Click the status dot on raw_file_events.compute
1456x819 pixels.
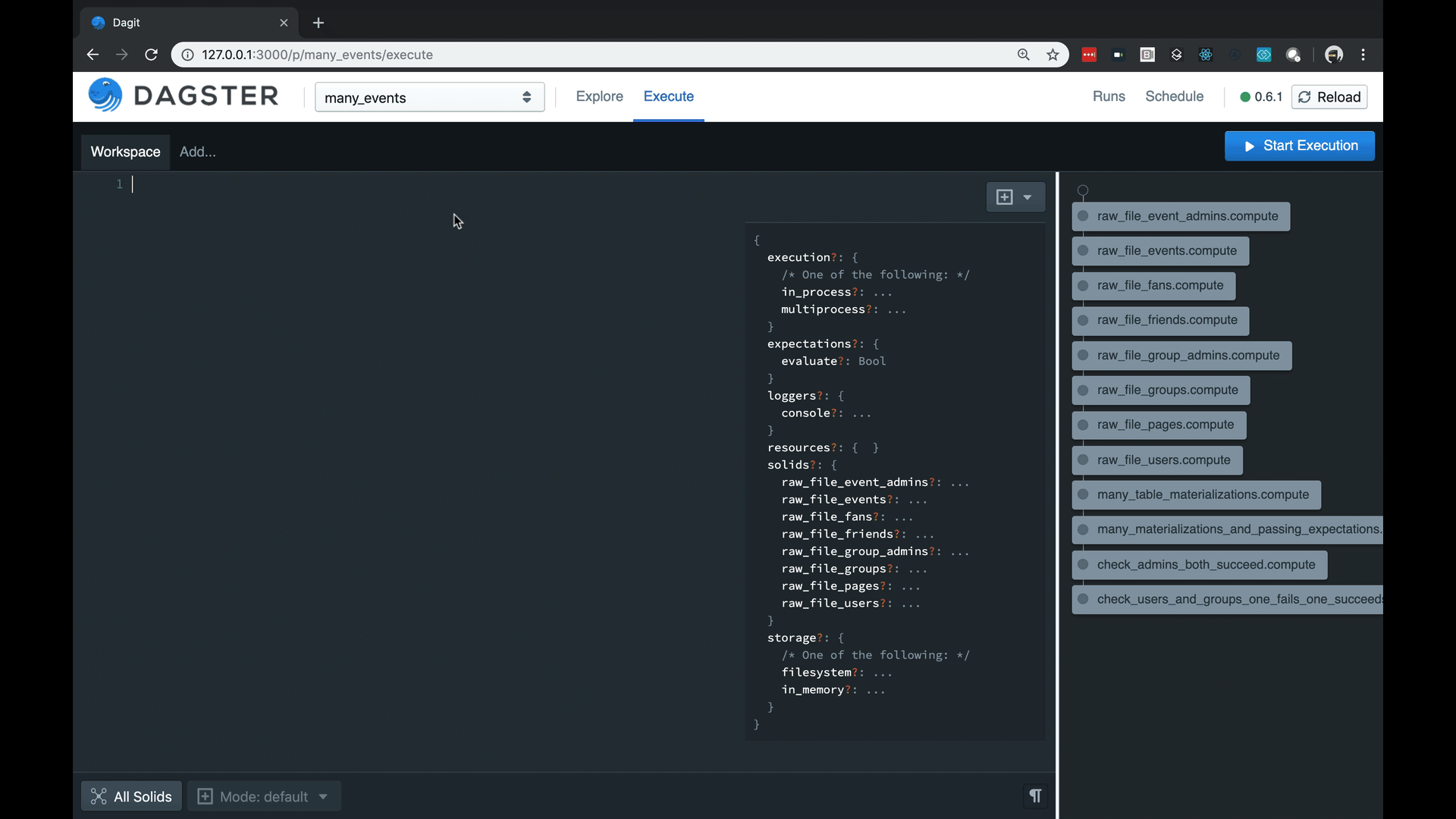pyautogui.click(x=1083, y=251)
